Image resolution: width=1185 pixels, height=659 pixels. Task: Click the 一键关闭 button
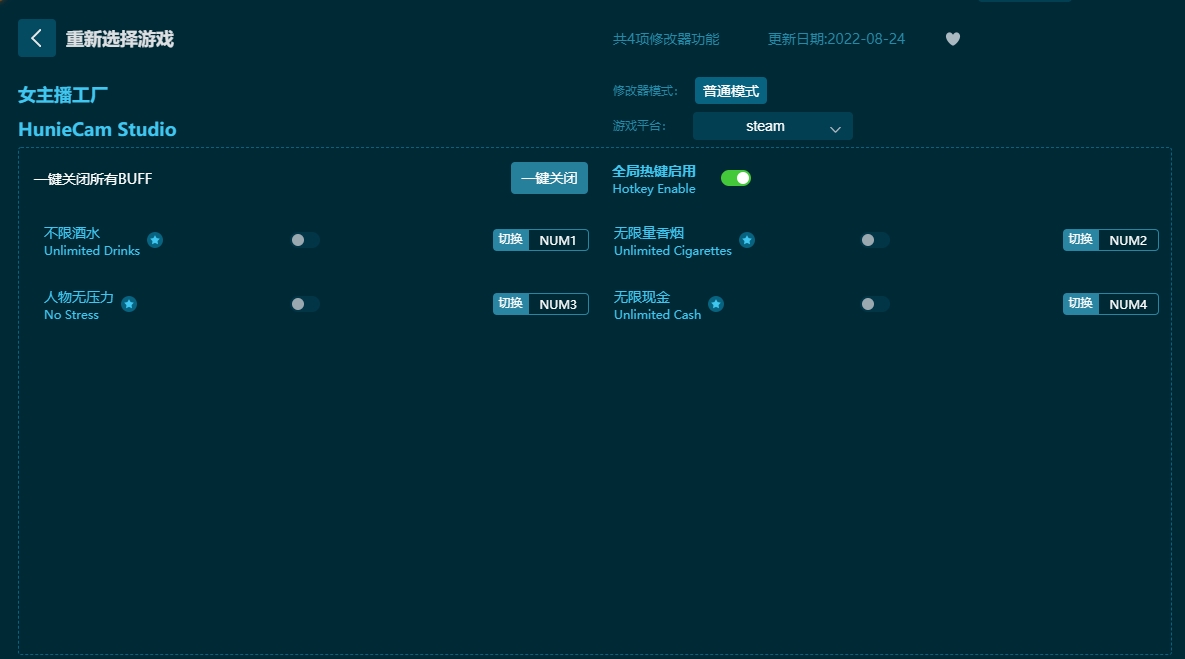click(x=549, y=178)
